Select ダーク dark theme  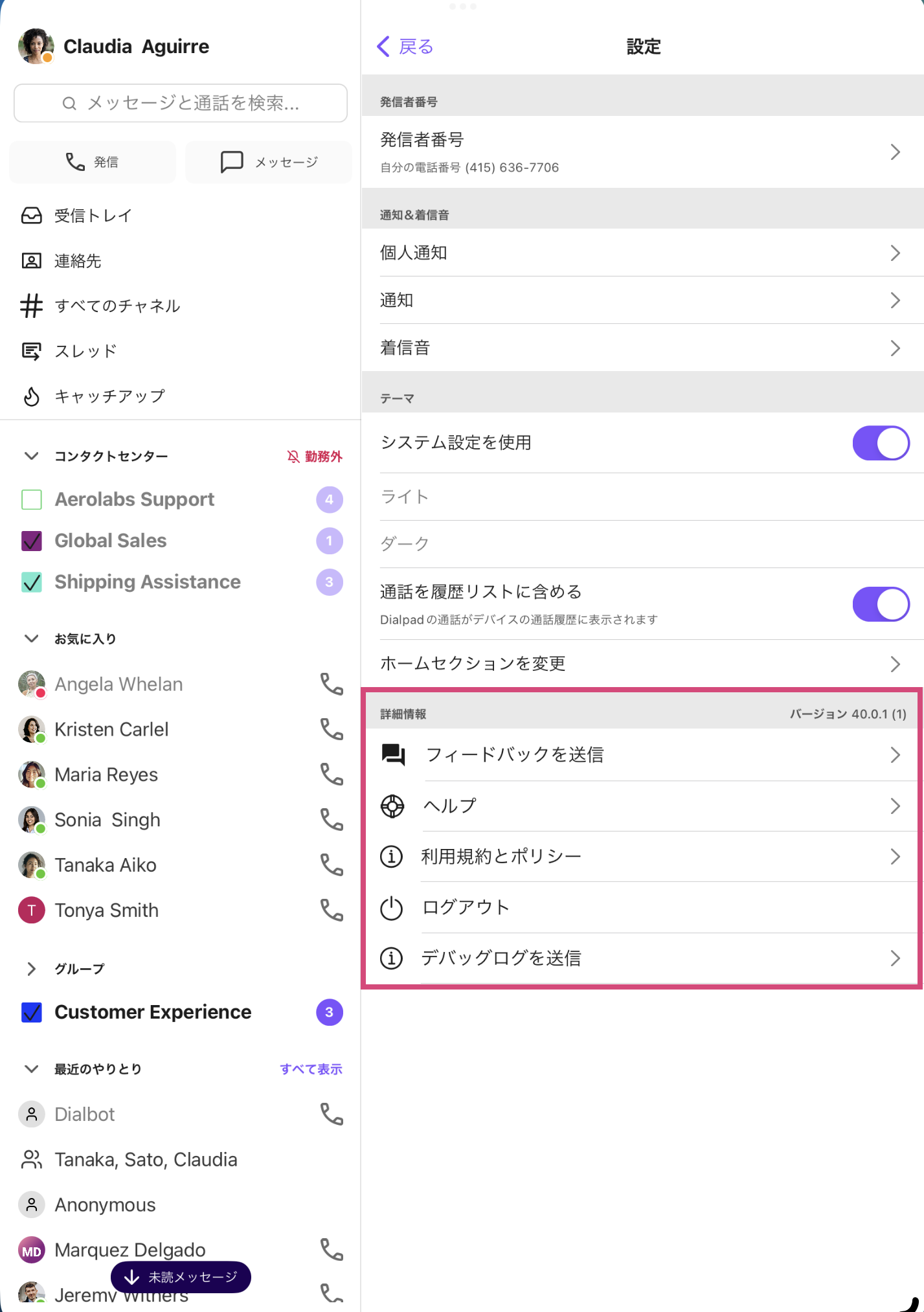pyautogui.click(x=642, y=544)
